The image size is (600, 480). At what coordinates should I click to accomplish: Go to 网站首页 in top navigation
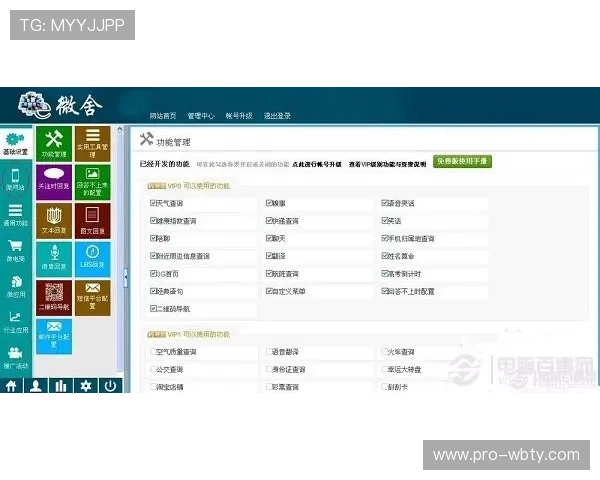[163, 116]
